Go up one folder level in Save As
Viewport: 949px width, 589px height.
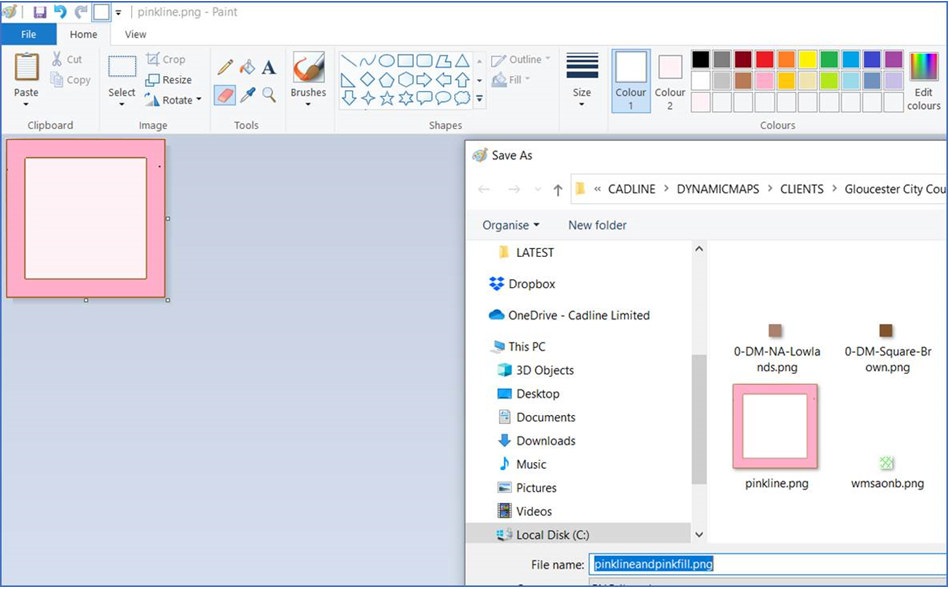[557, 190]
